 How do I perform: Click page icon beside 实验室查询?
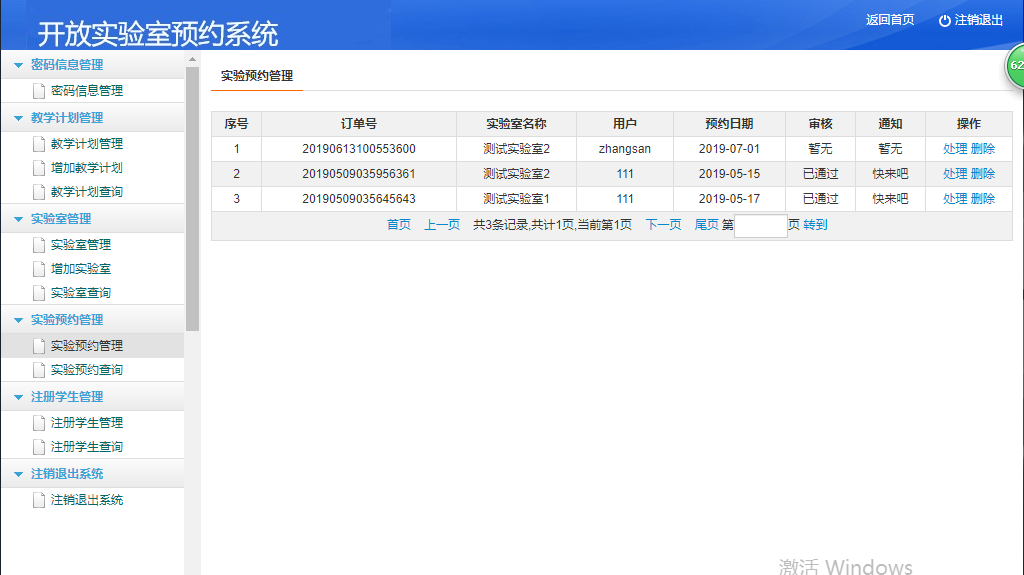click(39, 293)
